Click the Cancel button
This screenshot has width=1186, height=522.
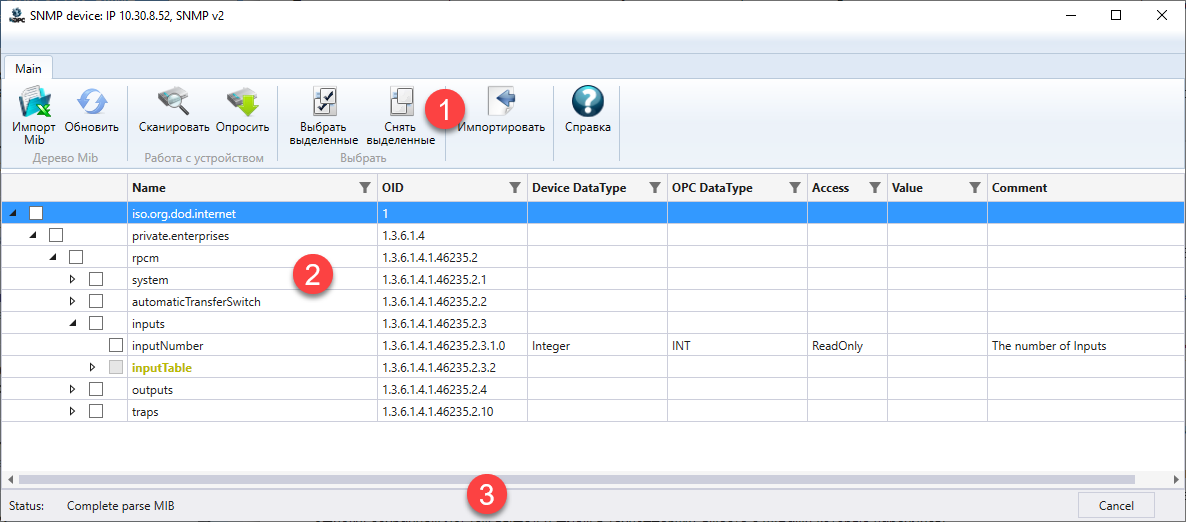coord(1116,505)
